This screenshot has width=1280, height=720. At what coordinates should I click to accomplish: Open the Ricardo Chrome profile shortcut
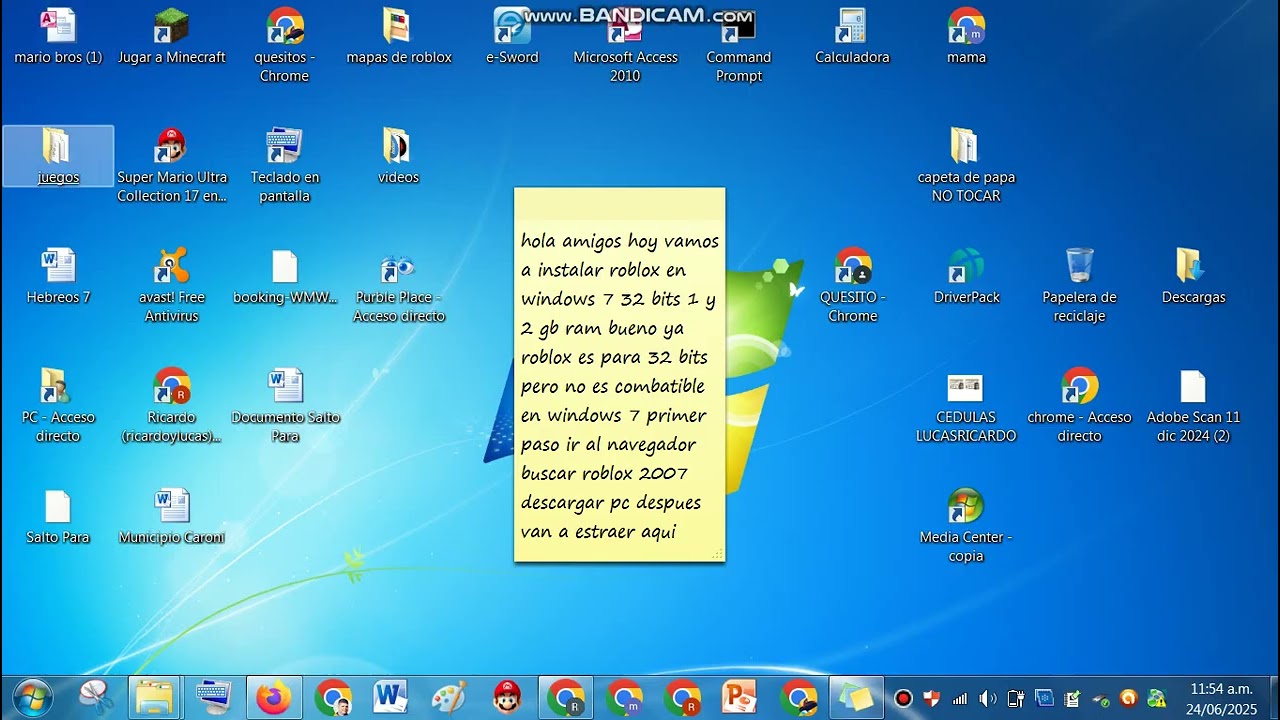click(x=172, y=405)
